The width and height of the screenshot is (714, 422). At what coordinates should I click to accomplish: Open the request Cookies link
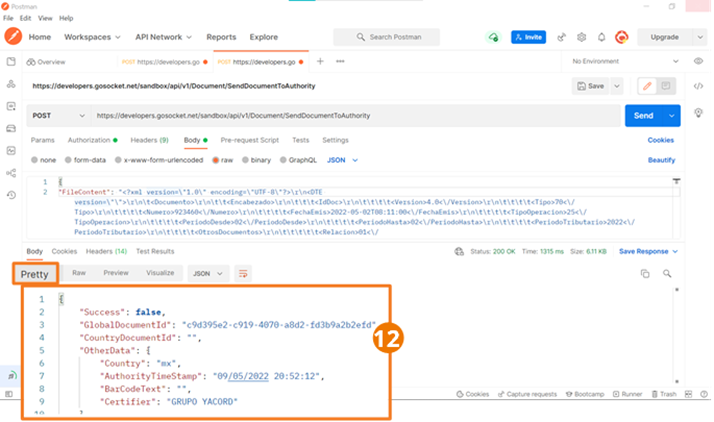pyautogui.click(x=661, y=140)
